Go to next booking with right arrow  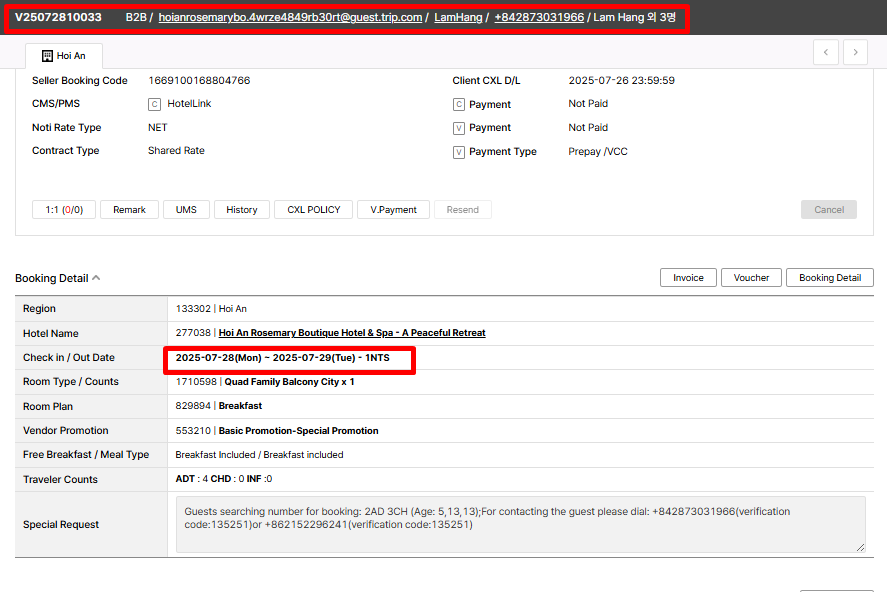pyautogui.click(x=855, y=53)
